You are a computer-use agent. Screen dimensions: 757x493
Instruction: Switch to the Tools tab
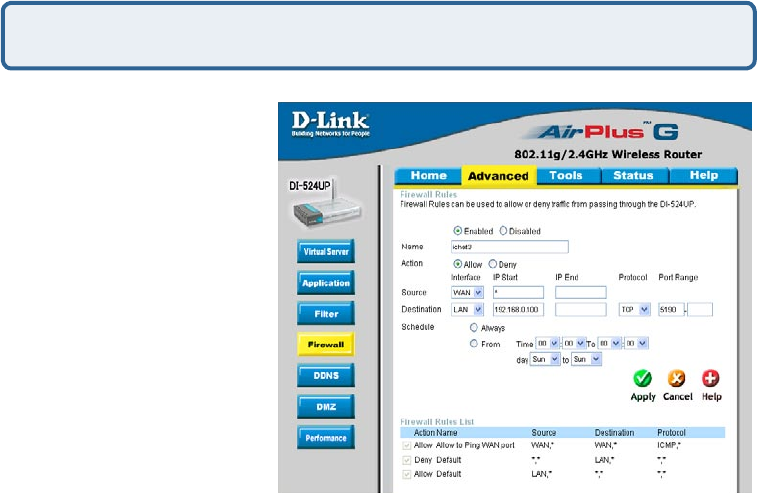[x=566, y=176]
